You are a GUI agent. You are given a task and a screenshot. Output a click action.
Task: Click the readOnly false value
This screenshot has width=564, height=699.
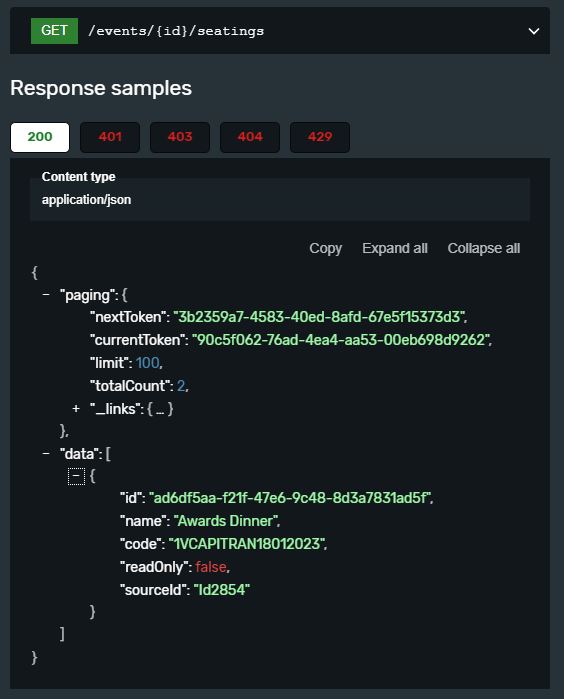pos(211,567)
